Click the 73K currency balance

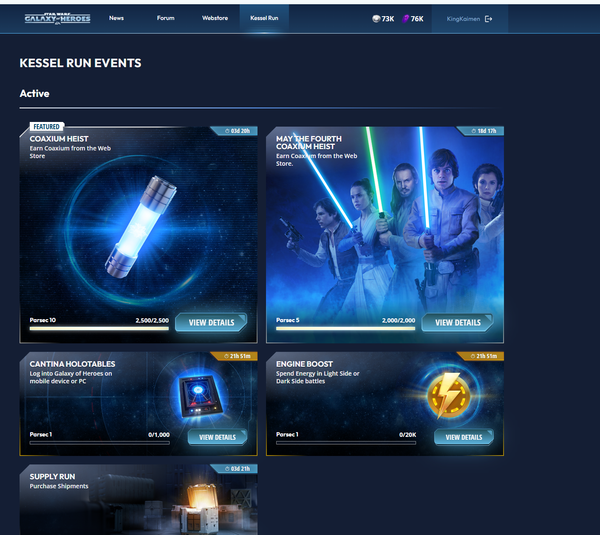pyautogui.click(x=388, y=19)
